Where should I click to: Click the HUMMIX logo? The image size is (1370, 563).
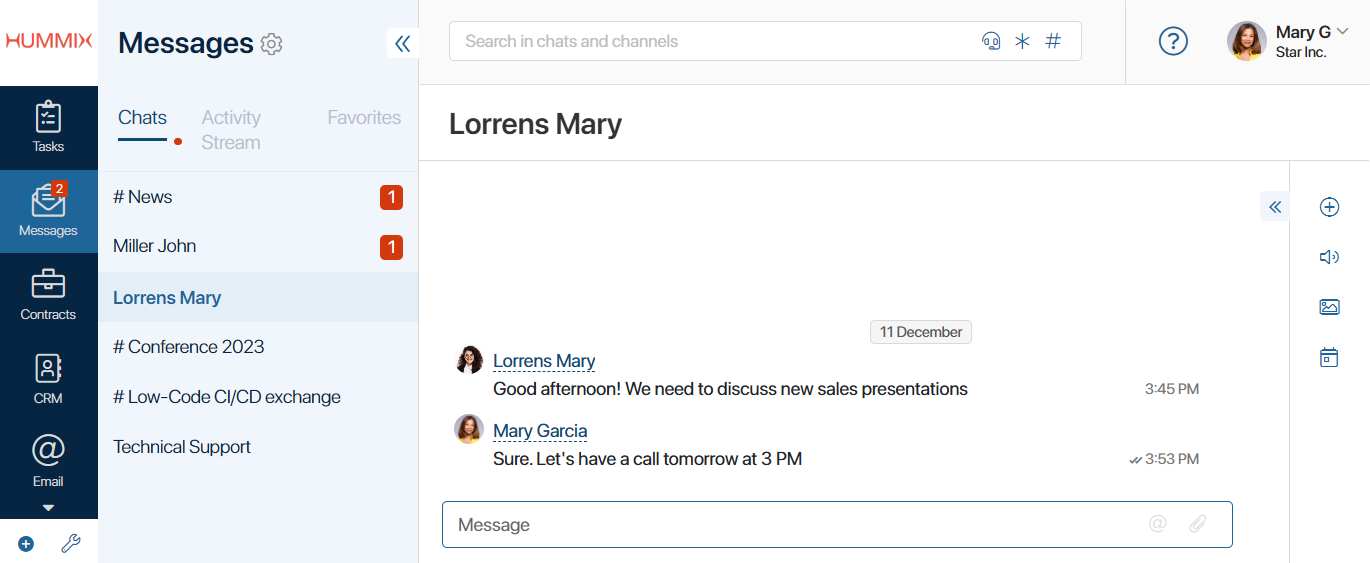[x=48, y=41]
